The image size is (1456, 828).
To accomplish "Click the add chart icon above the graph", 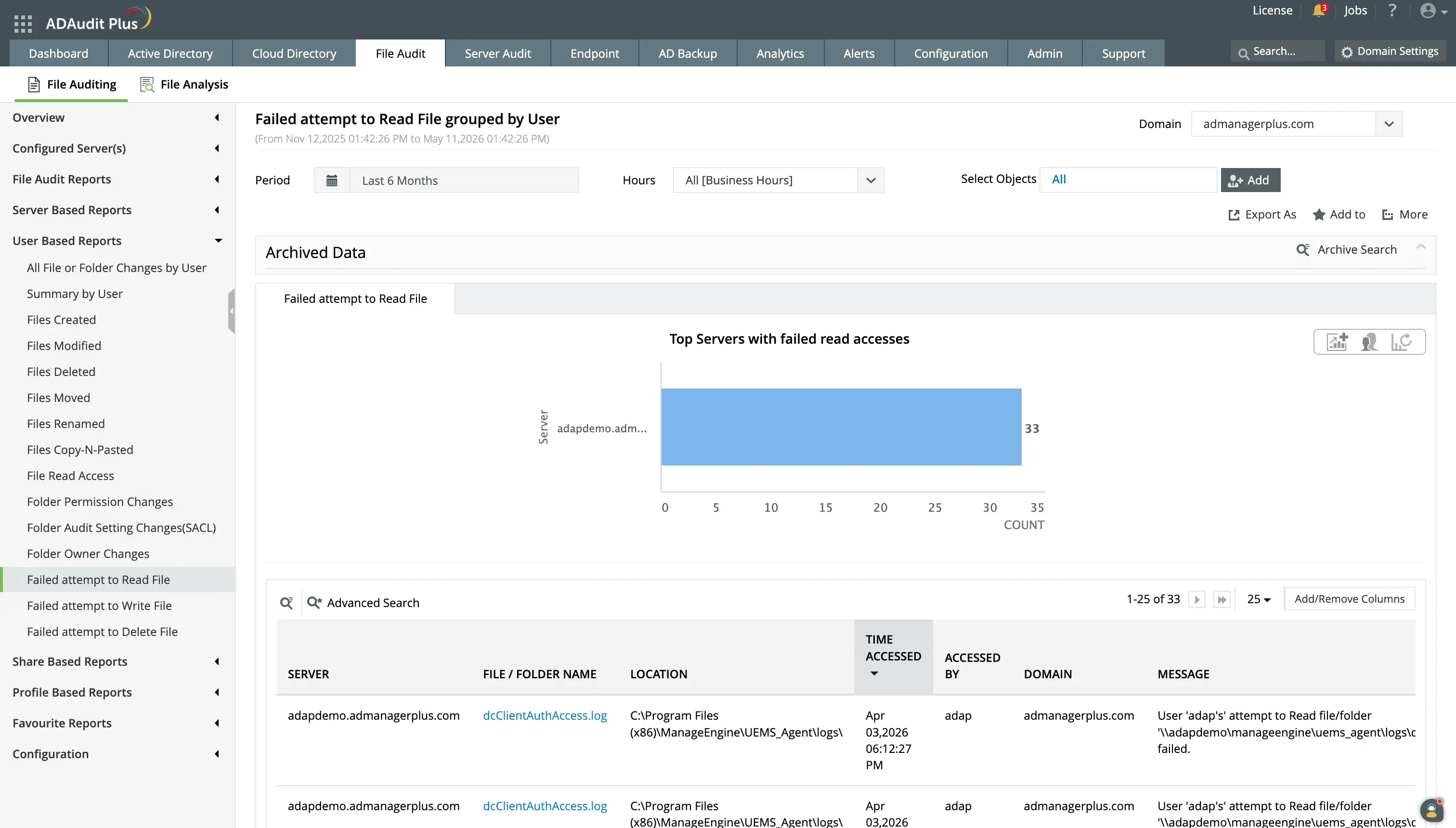I will [x=1337, y=342].
